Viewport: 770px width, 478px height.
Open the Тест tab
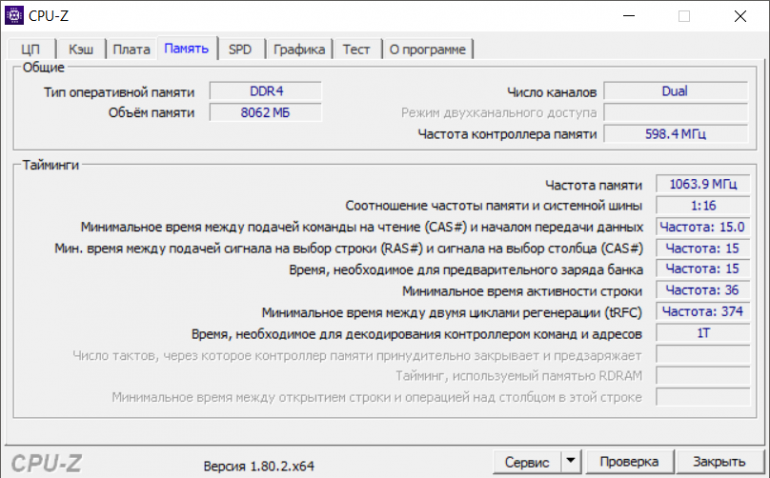(357, 49)
